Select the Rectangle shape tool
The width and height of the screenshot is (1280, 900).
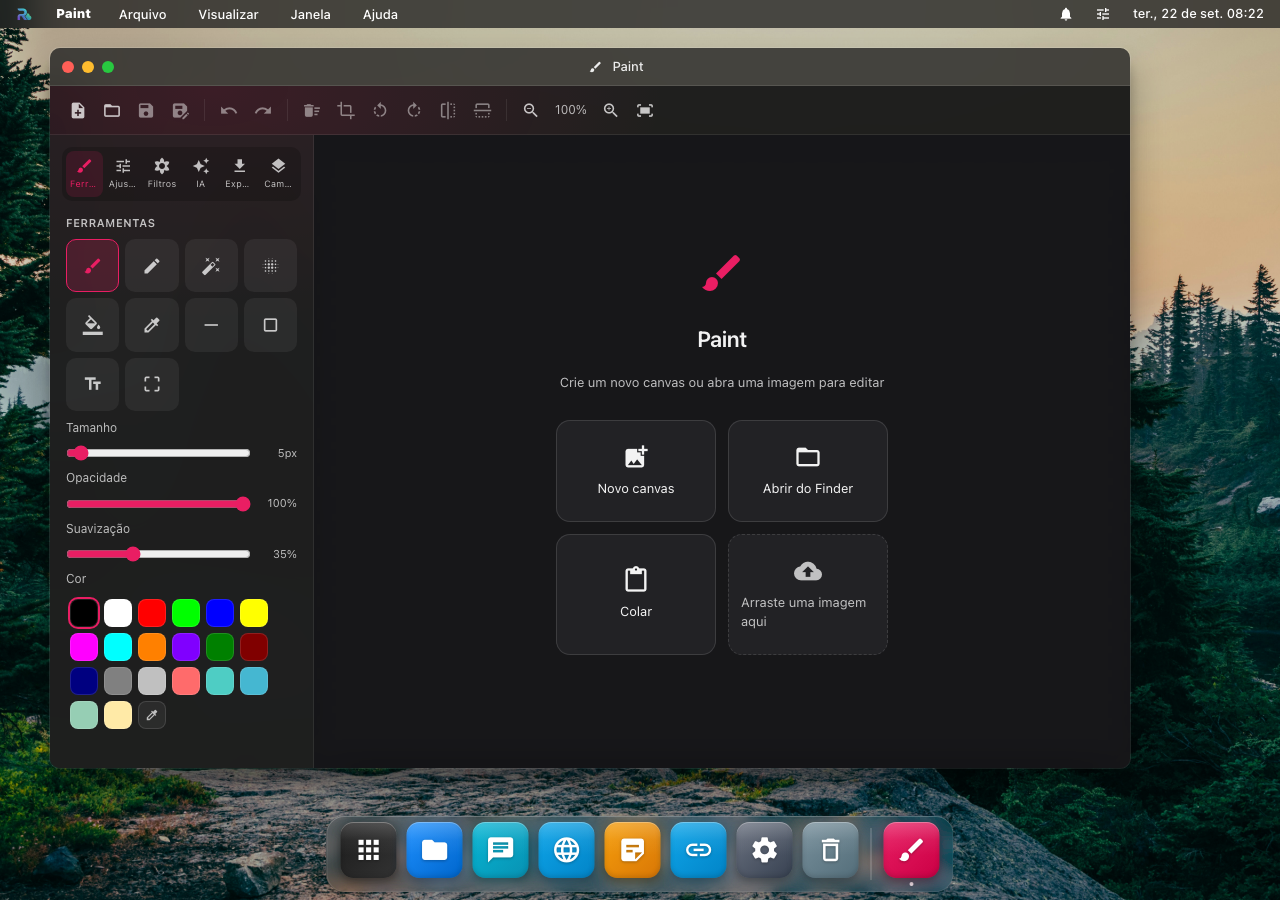[x=270, y=325]
